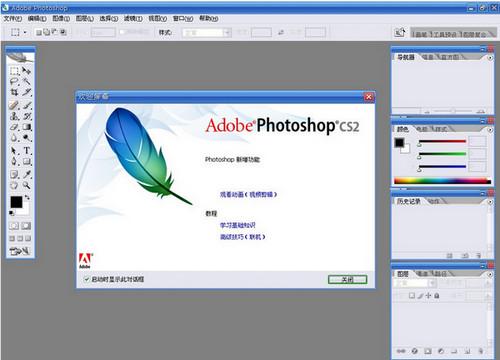Viewport: 500px width, 360px height.
Task: Click create new layer icon in Layers panel
Action: pyautogui.click(x=467, y=351)
